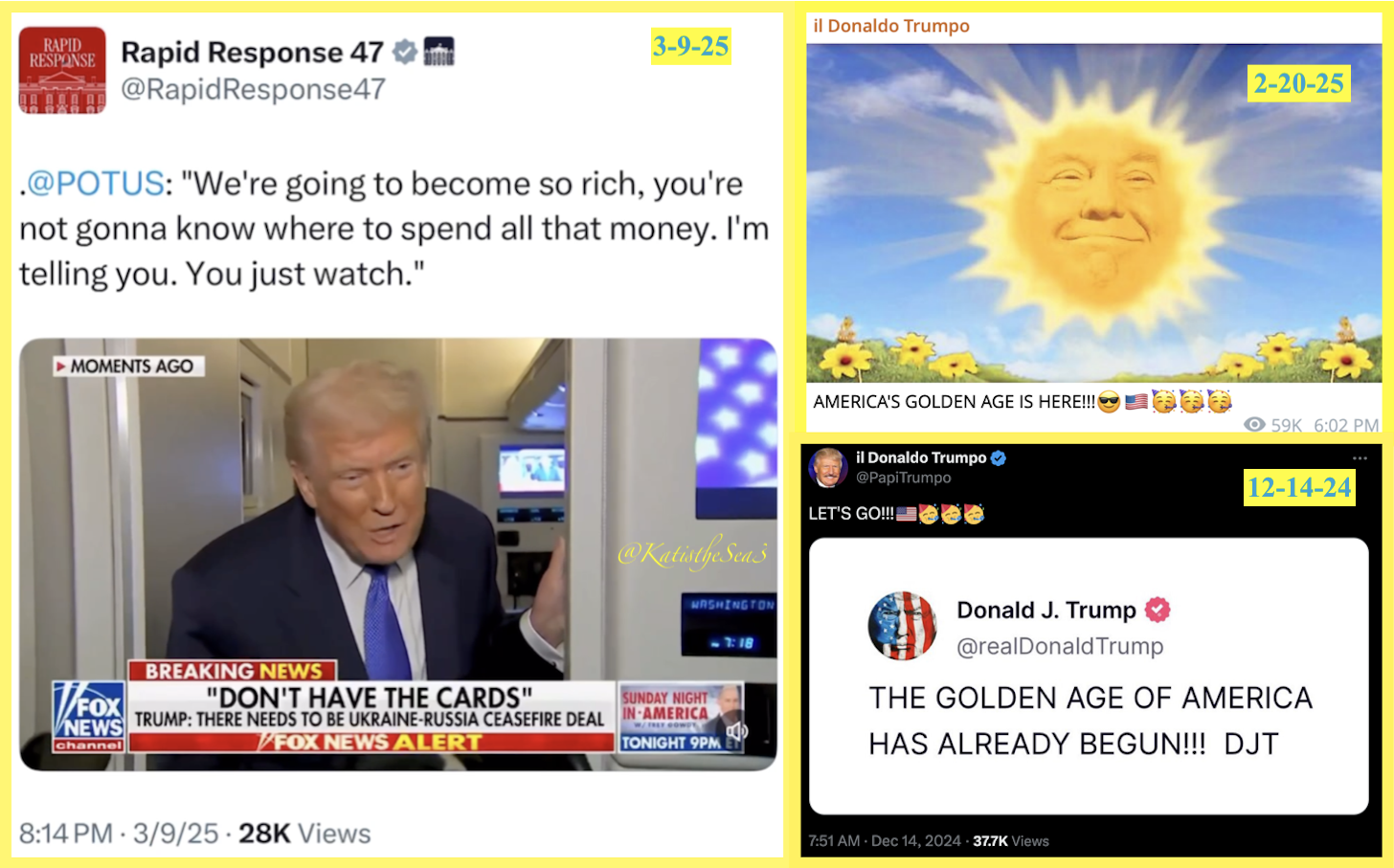Click the Rapid Response 47 profile avatar
The height and width of the screenshot is (868, 1394).
pos(62,70)
